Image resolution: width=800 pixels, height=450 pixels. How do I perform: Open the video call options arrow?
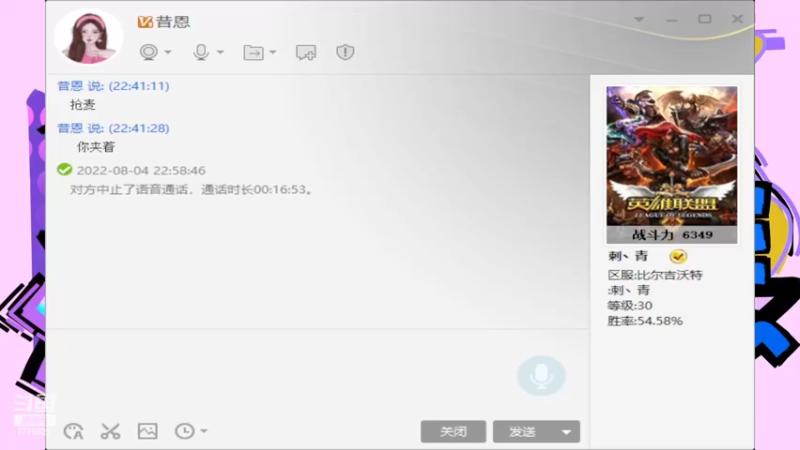click(168, 52)
